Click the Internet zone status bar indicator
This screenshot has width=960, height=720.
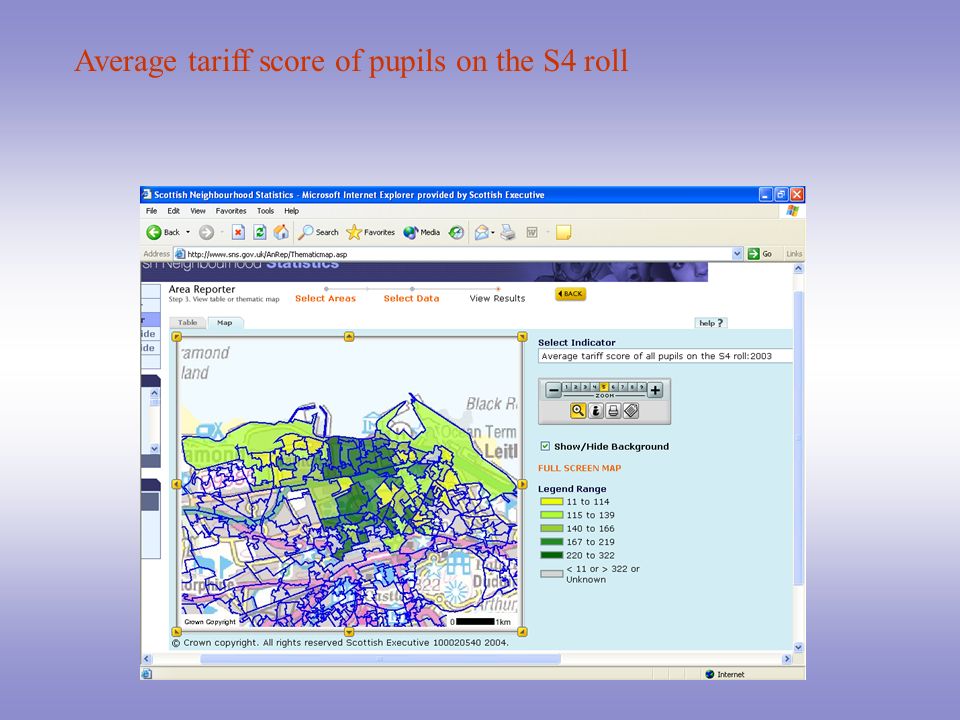coord(725,674)
